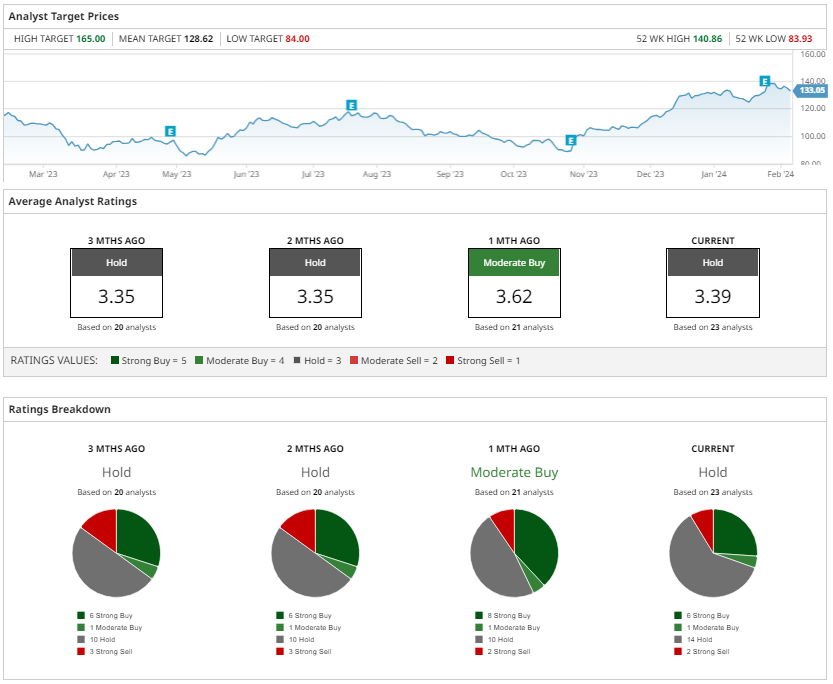
Task: Open the earnings marker near Feb '24
Action: click(765, 81)
